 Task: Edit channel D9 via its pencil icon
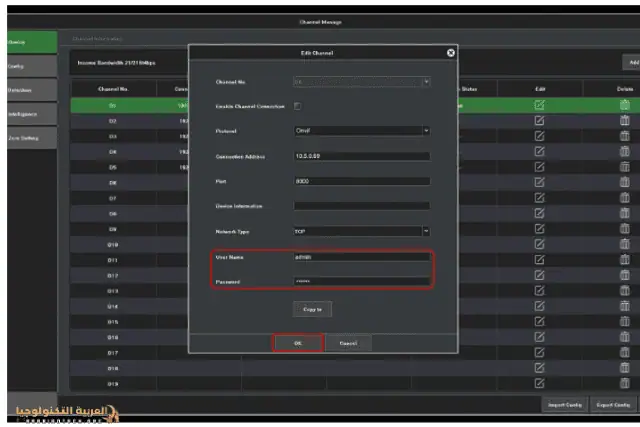[x=539, y=229]
